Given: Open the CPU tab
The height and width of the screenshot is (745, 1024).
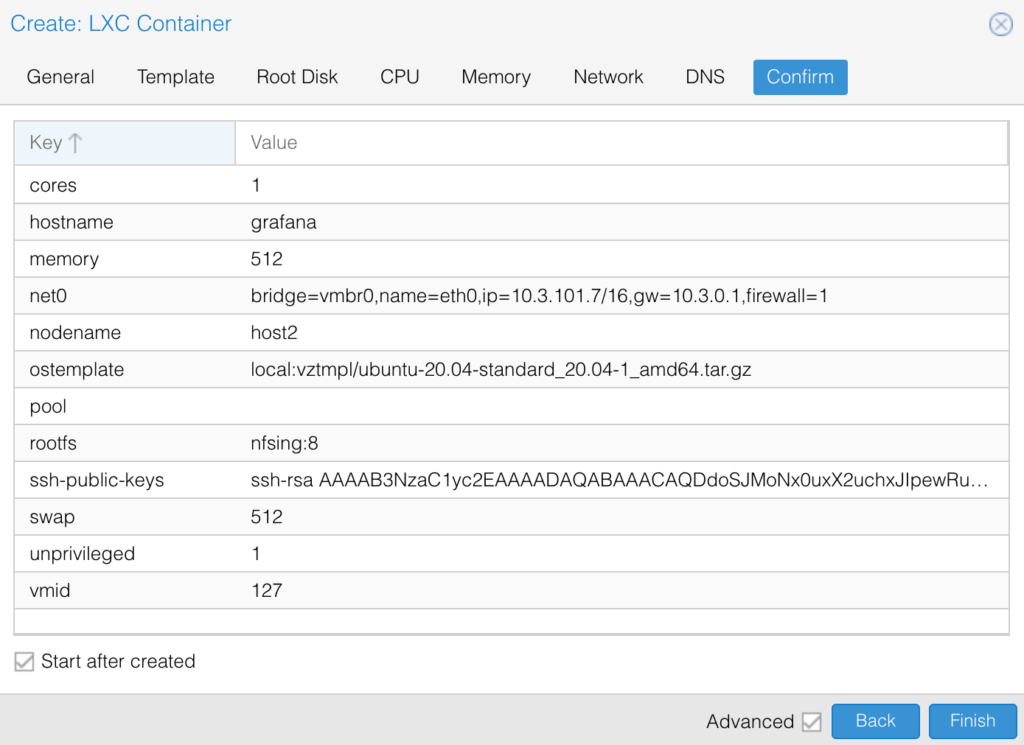Looking at the screenshot, I should [400, 77].
